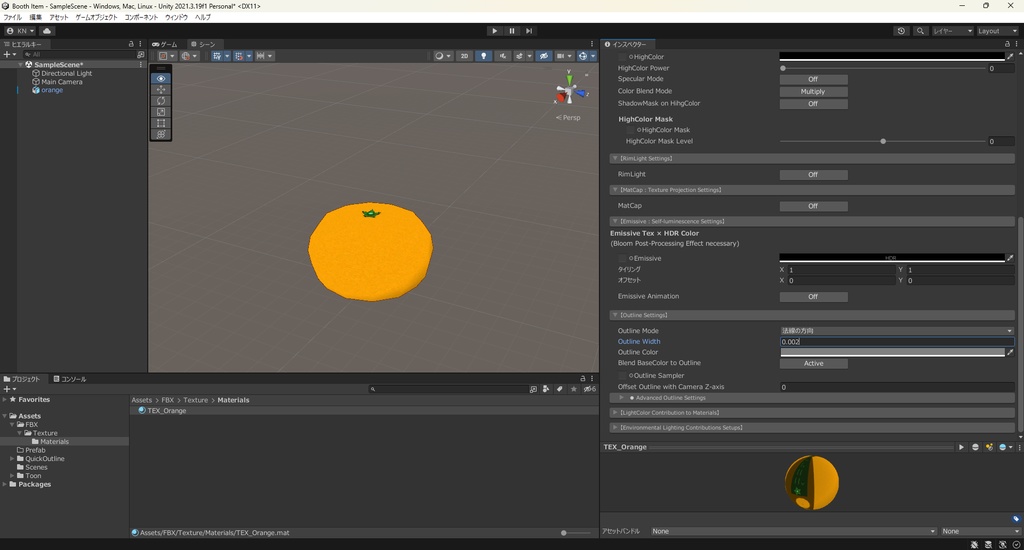Open the Outline Mode dropdown

click(897, 331)
